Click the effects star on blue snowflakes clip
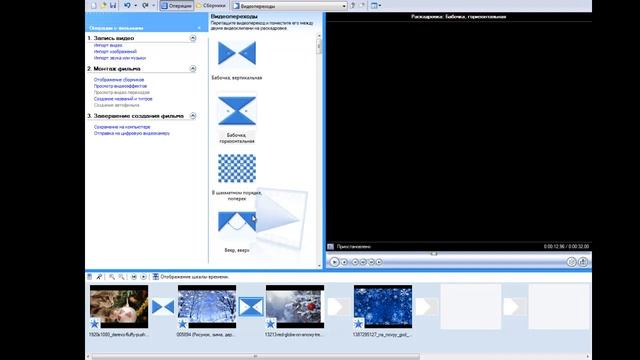The width and height of the screenshot is (640, 360). pyautogui.click(x=359, y=324)
